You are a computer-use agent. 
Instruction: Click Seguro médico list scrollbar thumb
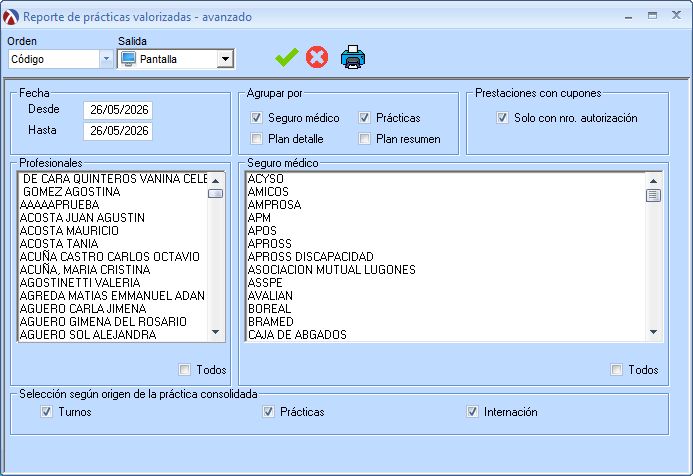pos(653,195)
